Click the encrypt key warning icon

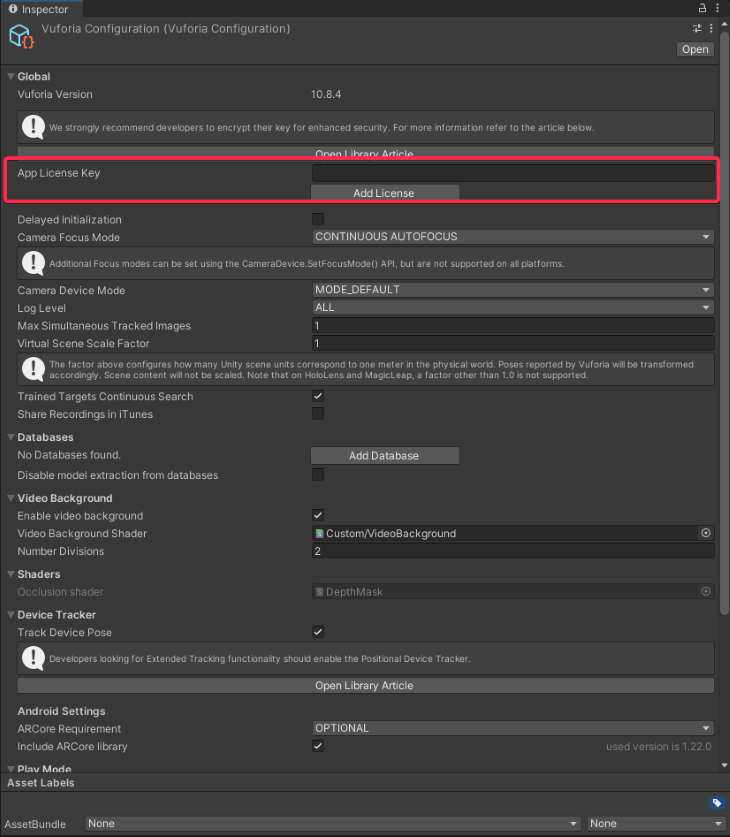coord(33,127)
